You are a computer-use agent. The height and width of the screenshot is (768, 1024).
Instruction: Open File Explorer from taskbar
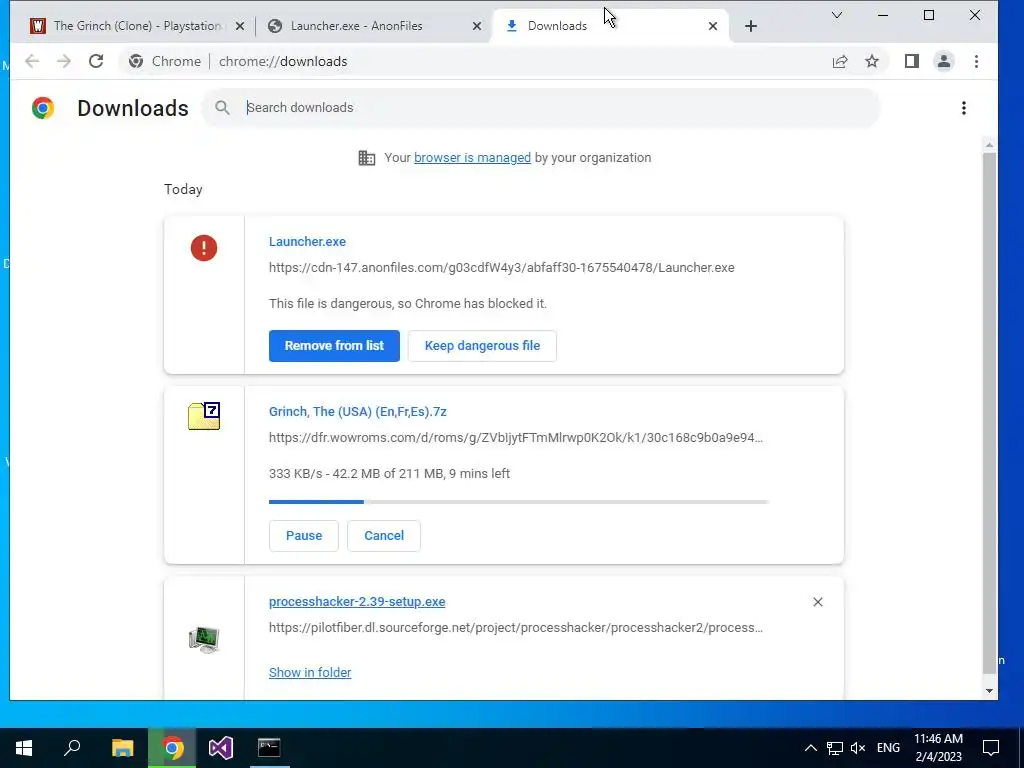(x=122, y=748)
